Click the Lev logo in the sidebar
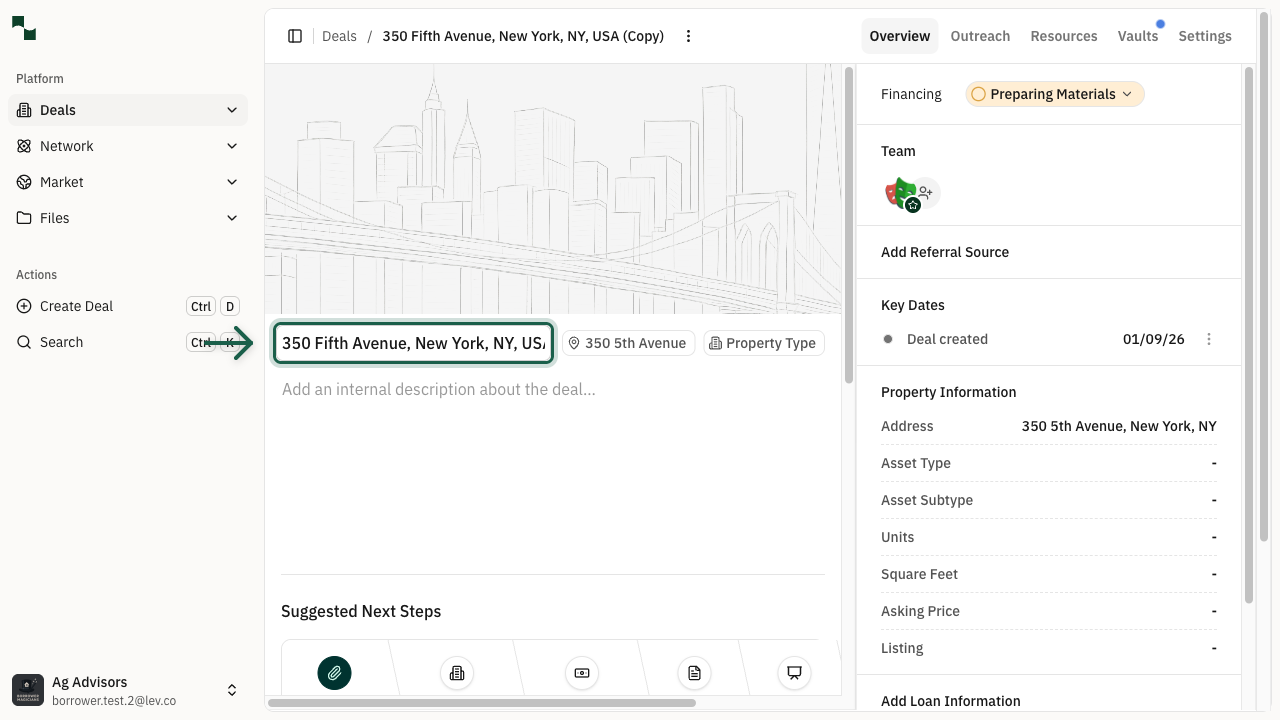This screenshot has height=720, width=1280. [24, 28]
